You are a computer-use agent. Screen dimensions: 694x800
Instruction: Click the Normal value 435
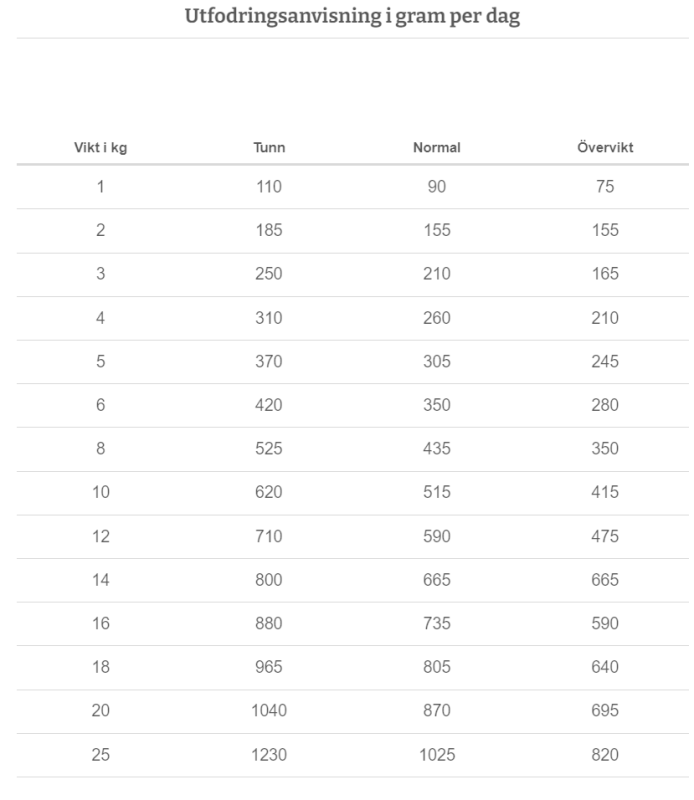pyautogui.click(x=436, y=449)
